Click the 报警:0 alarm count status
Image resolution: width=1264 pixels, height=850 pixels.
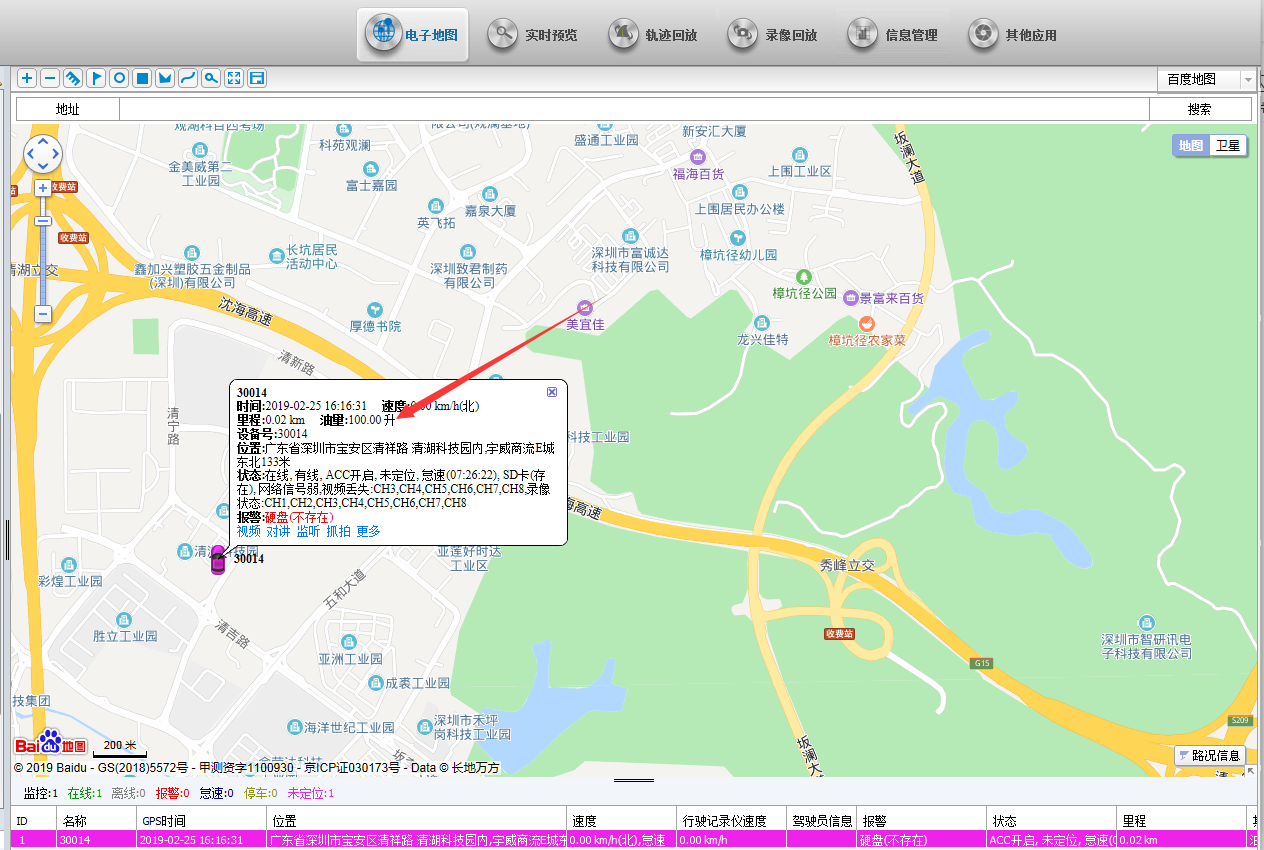(x=173, y=793)
